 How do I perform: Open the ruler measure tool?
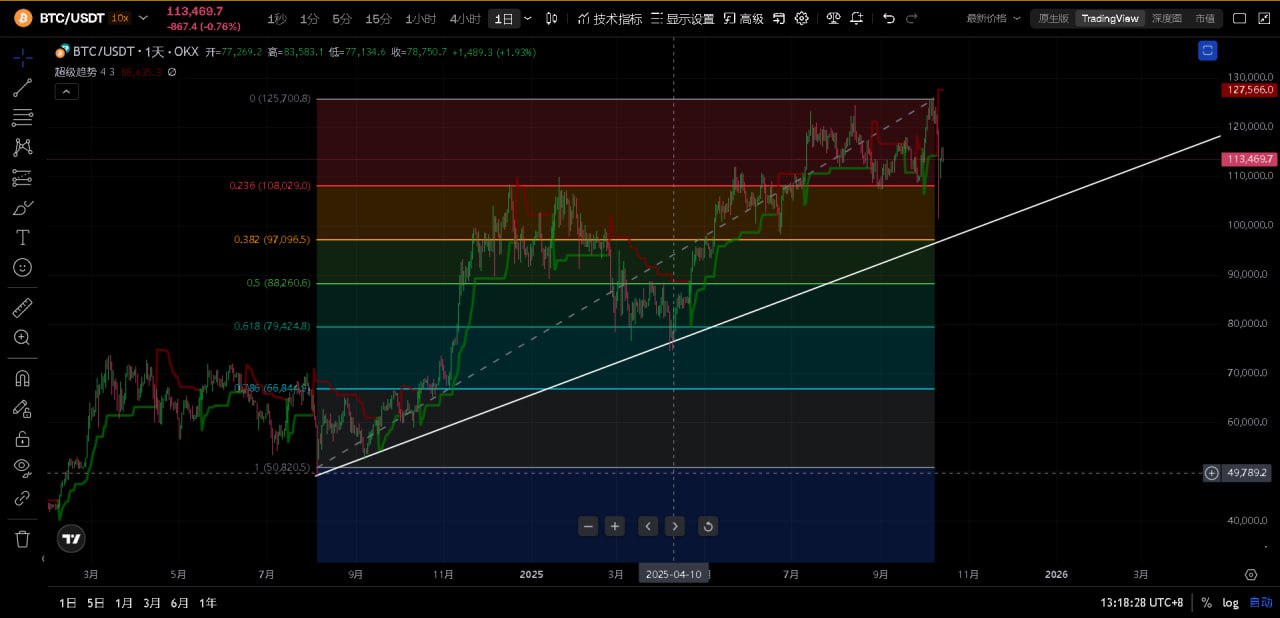coord(22,308)
